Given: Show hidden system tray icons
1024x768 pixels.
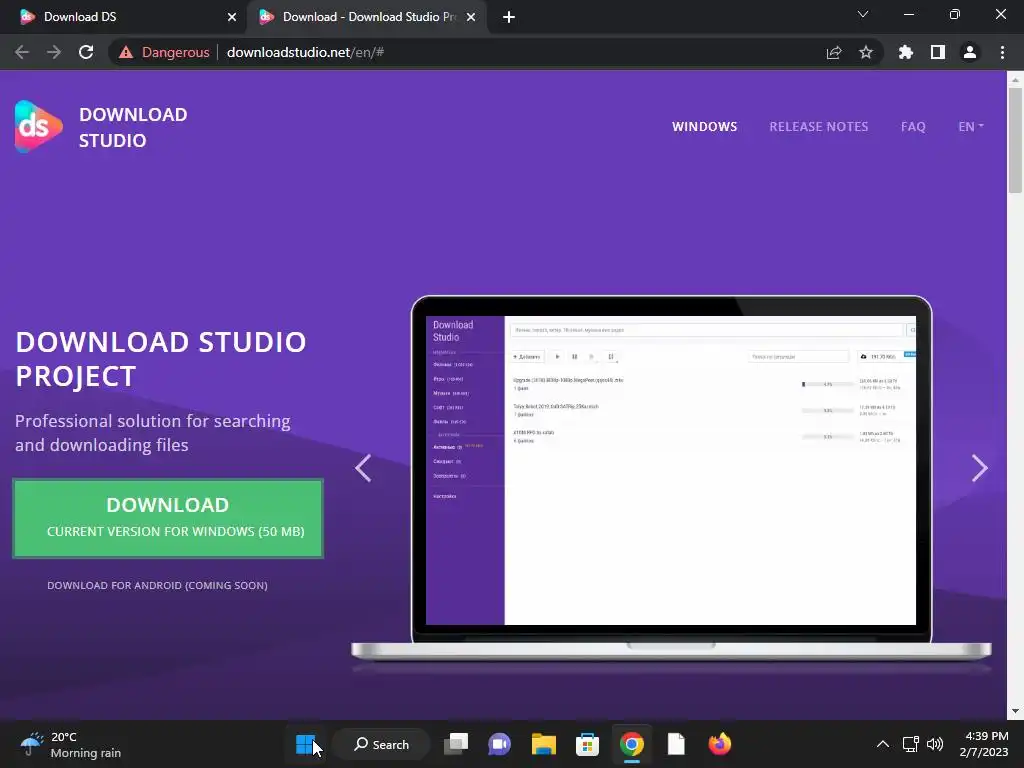Looking at the screenshot, I should click(x=882, y=744).
